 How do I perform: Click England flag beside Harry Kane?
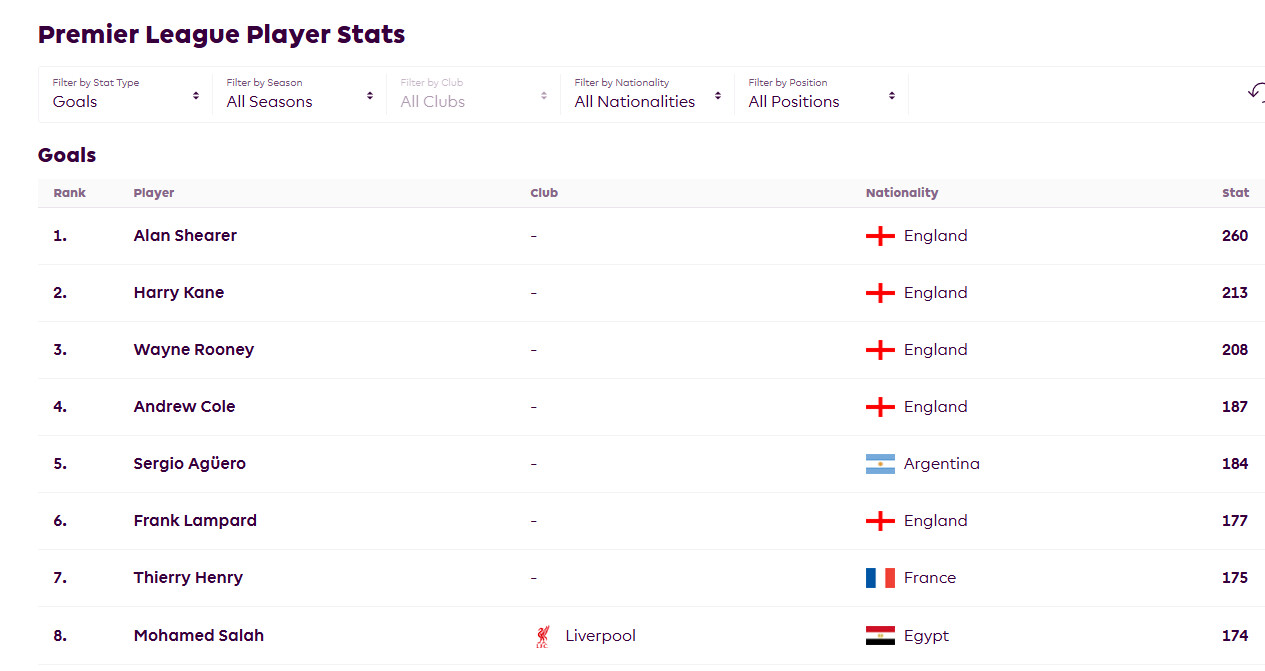point(880,293)
